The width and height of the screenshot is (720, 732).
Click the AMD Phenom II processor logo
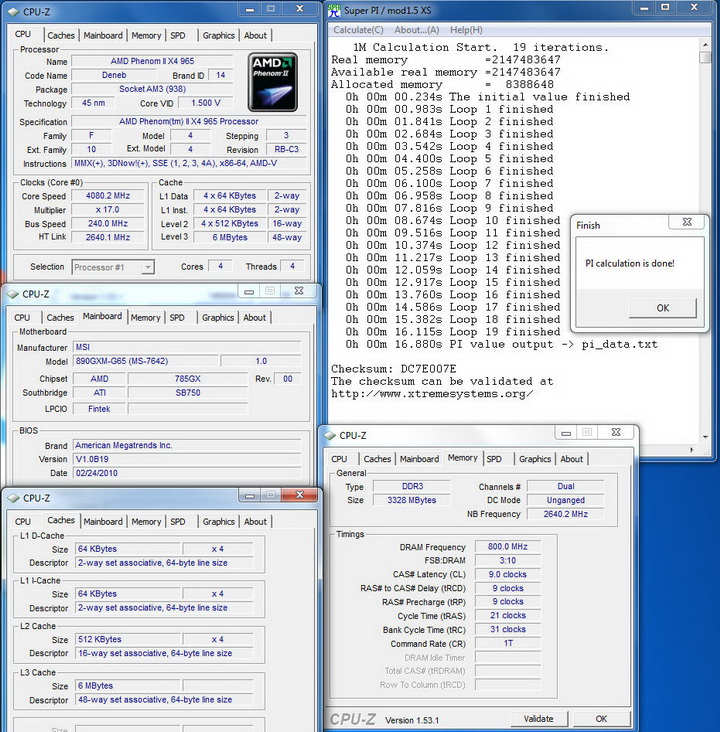pos(273,82)
